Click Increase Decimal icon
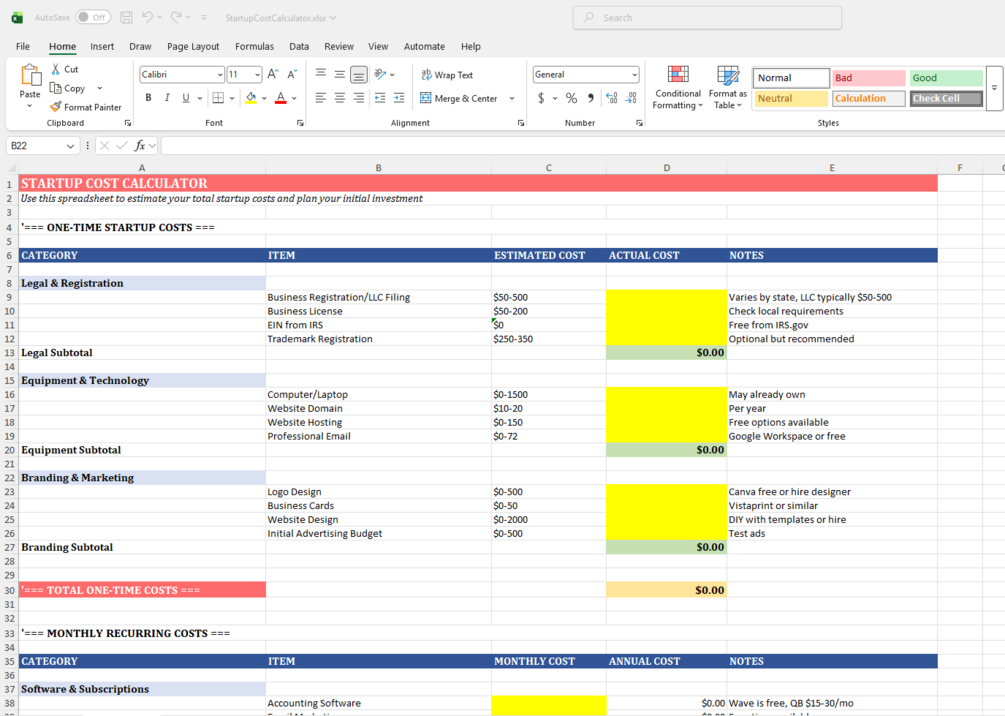This screenshot has height=716, width=1005. pyautogui.click(x=611, y=98)
